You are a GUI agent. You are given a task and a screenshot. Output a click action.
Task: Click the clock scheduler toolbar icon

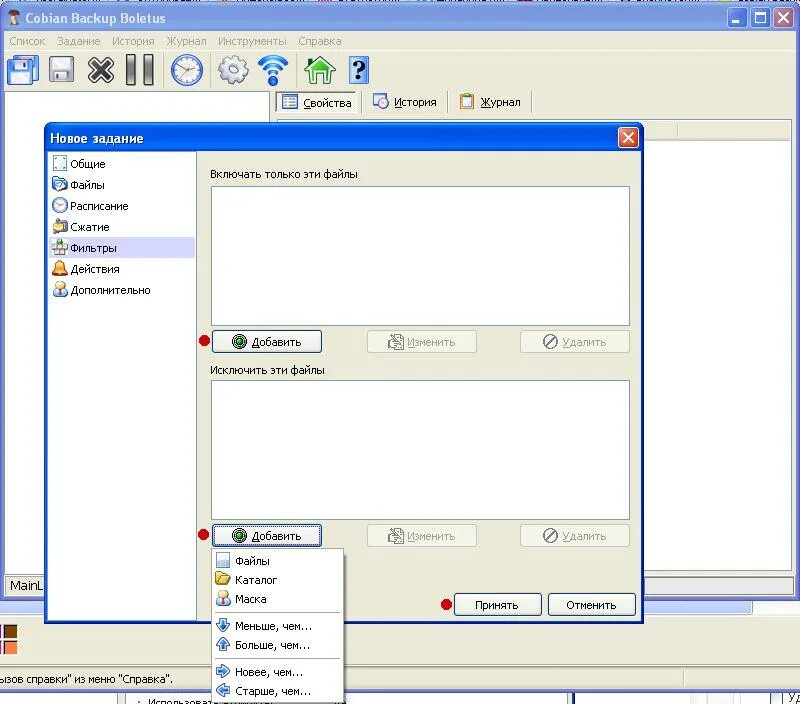(x=187, y=70)
